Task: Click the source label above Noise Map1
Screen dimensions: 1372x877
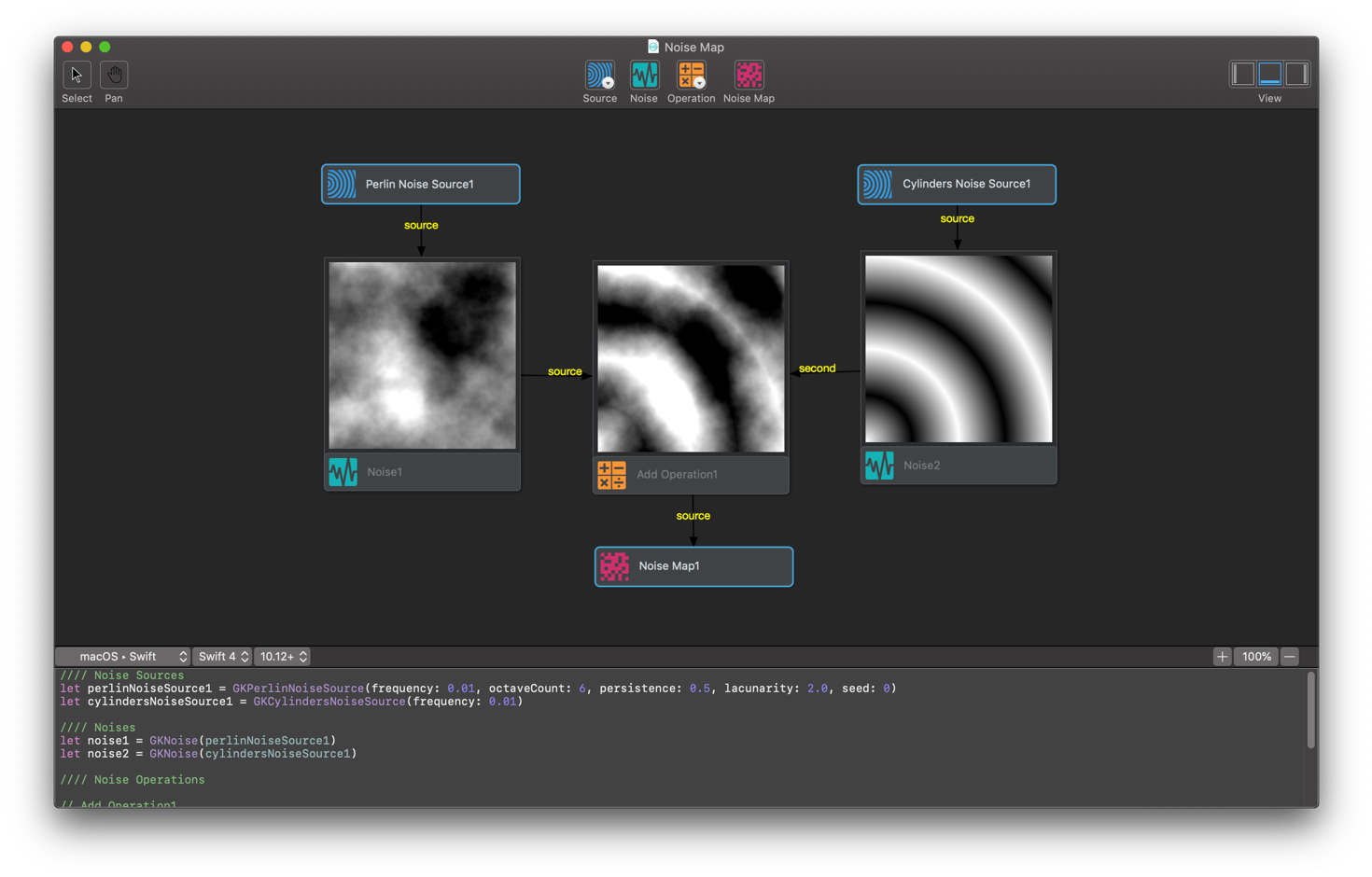Action: click(x=693, y=516)
